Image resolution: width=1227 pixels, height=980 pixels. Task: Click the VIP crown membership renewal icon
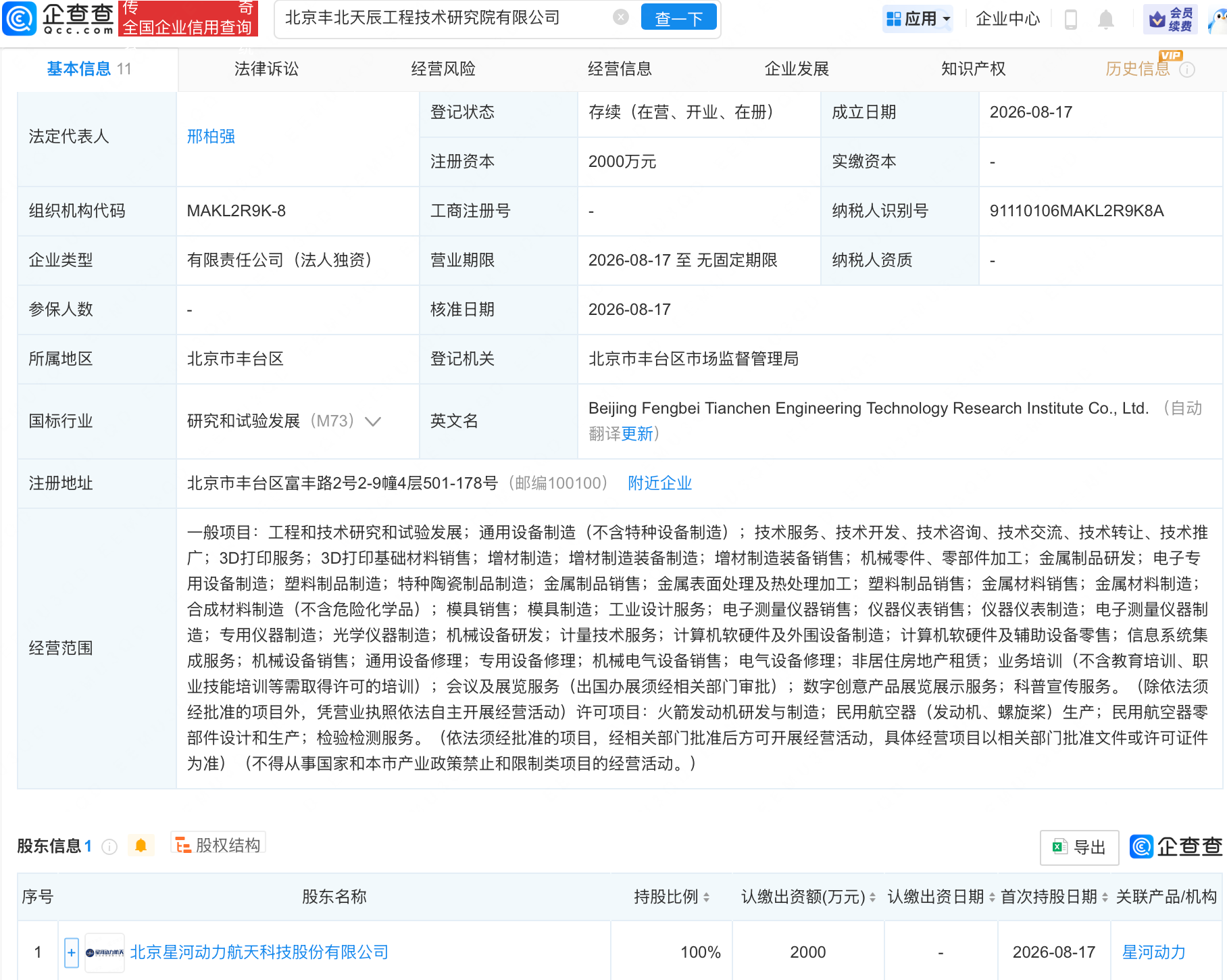[1170, 19]
